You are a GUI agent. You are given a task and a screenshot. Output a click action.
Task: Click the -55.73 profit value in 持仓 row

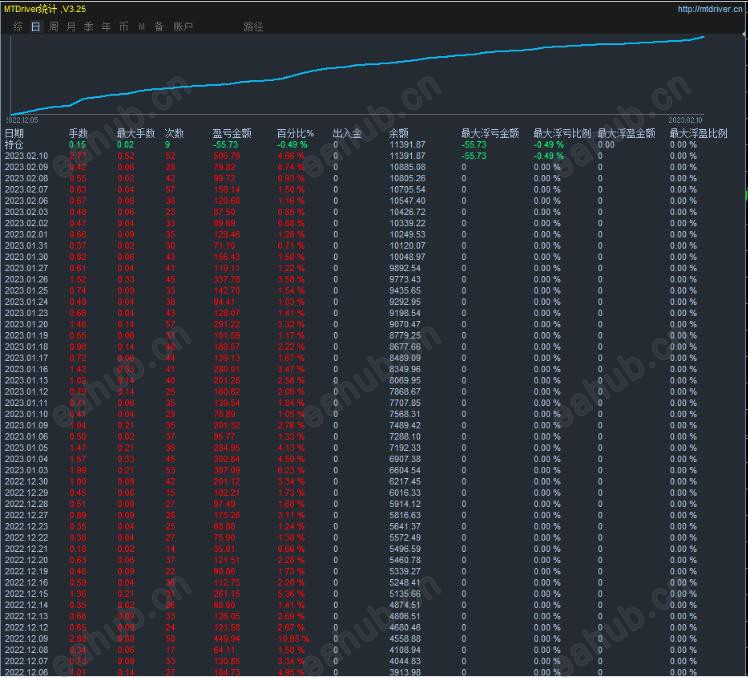(225, 145)
